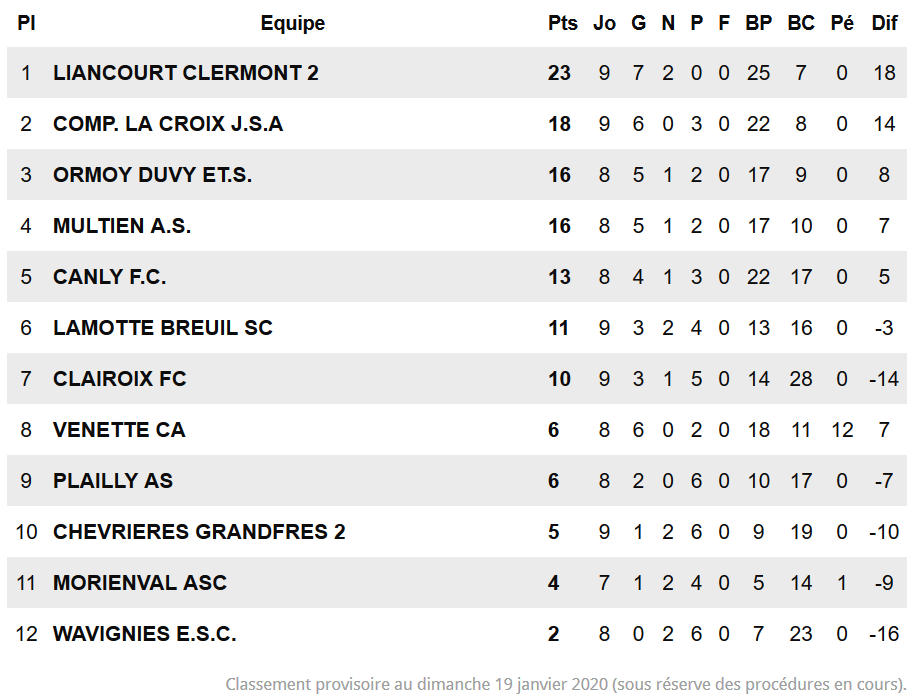Click WAVIGNIES E.S.C. at the bottom
This screenshot has width=921, height=699.
pos(144,634)
